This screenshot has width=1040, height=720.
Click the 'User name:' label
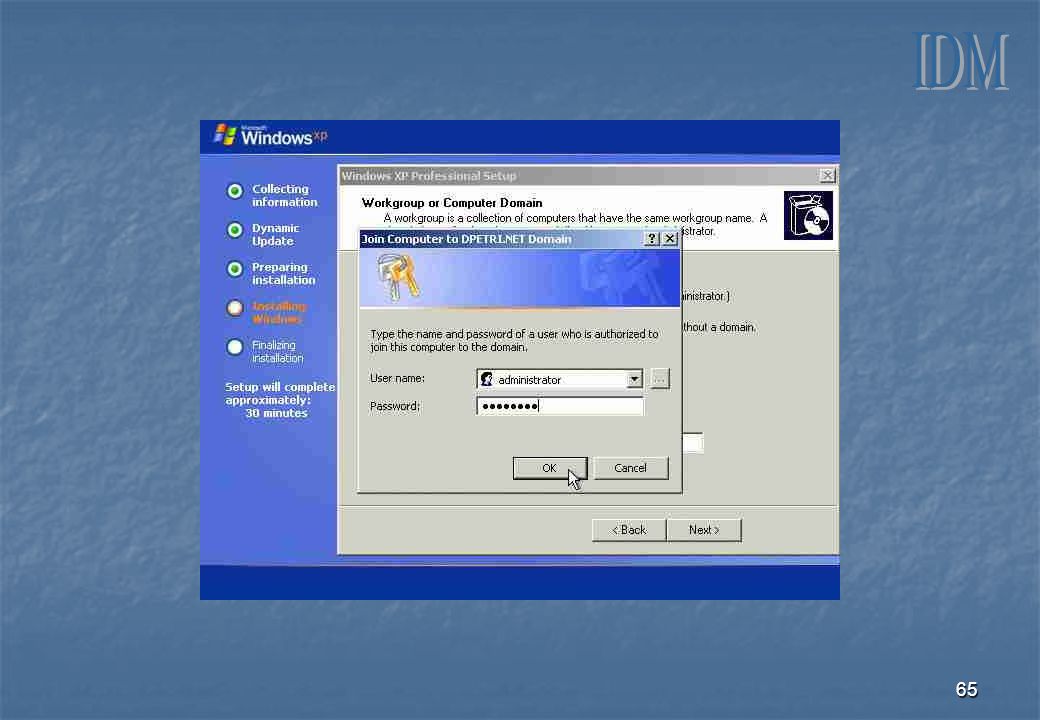tap(397, 379)
